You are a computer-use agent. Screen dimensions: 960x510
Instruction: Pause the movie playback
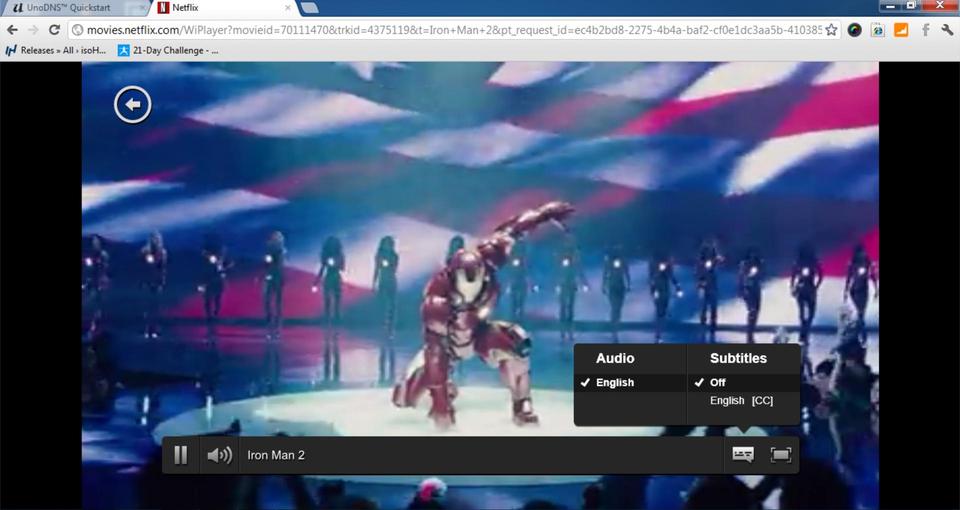pyautogui.click(x=181, y=455)
